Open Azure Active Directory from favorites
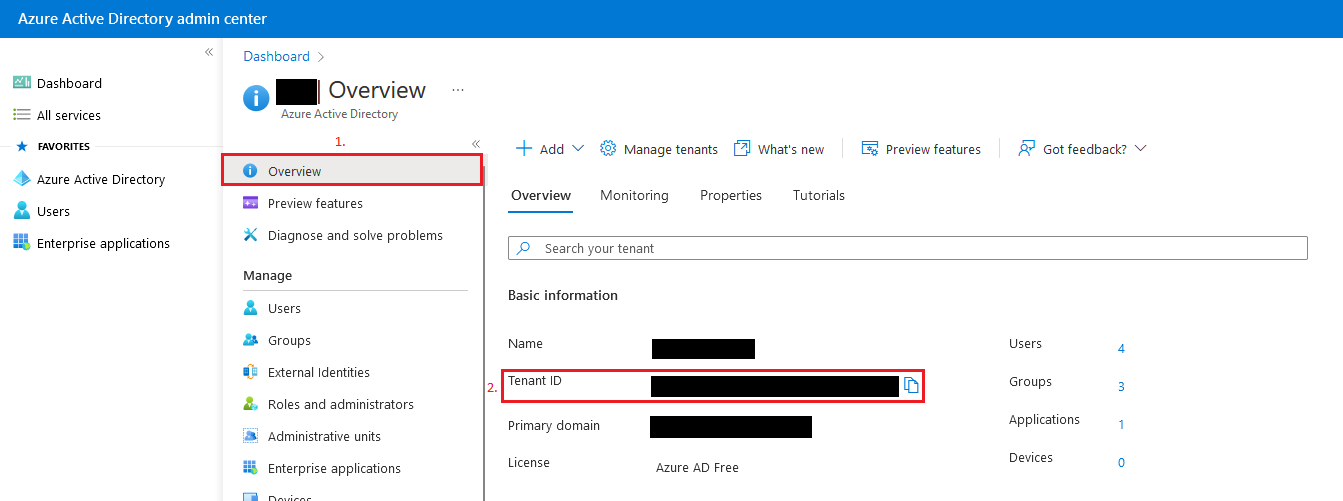1343x501 pixels. point(100,180)
